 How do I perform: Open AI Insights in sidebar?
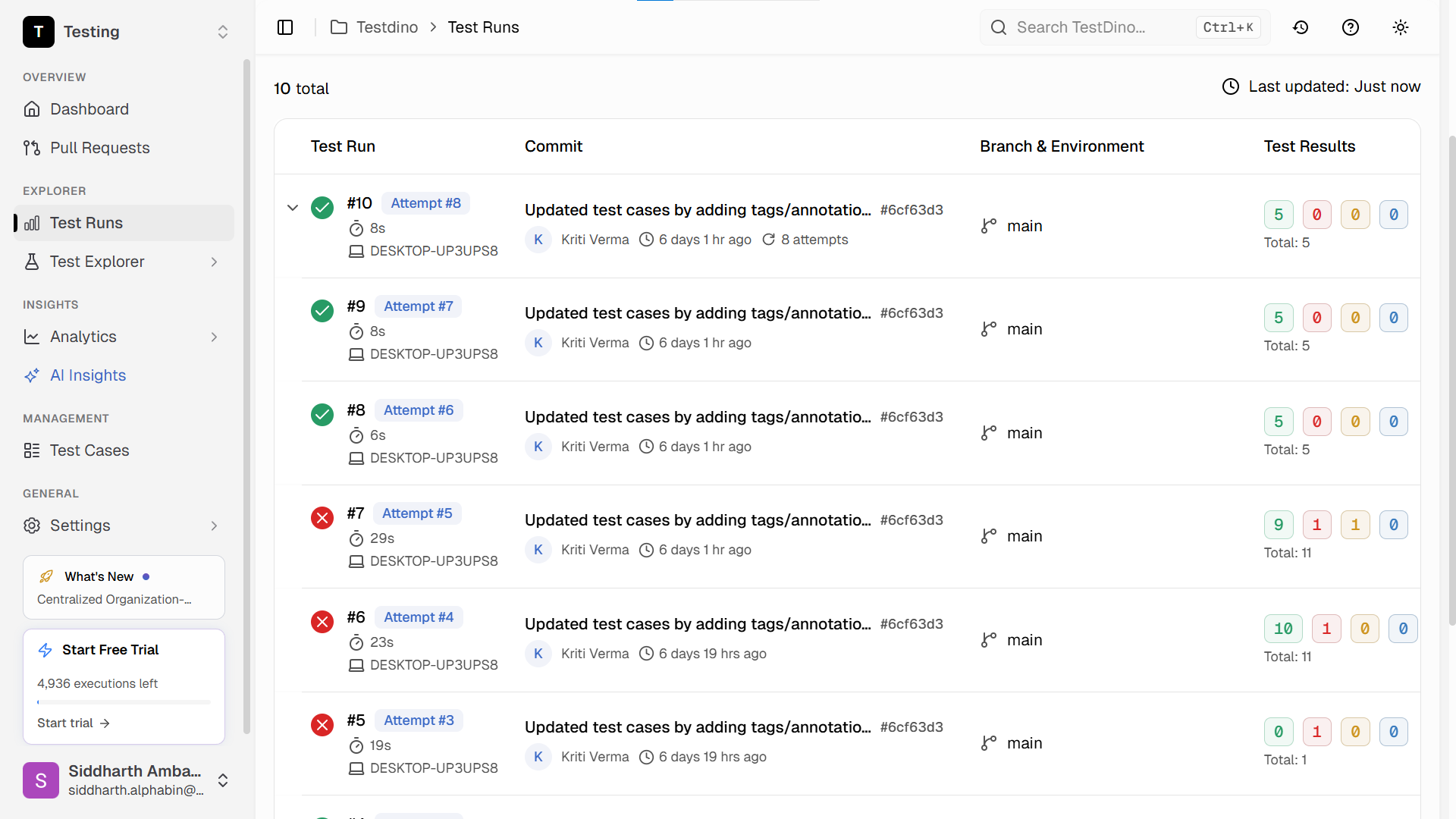coord(88,375)
